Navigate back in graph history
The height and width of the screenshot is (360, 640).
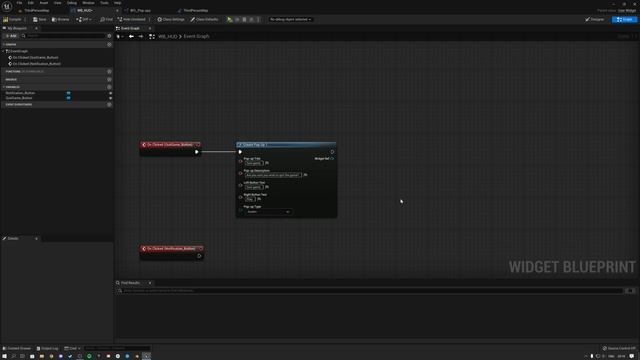click(x=131, y=36)
